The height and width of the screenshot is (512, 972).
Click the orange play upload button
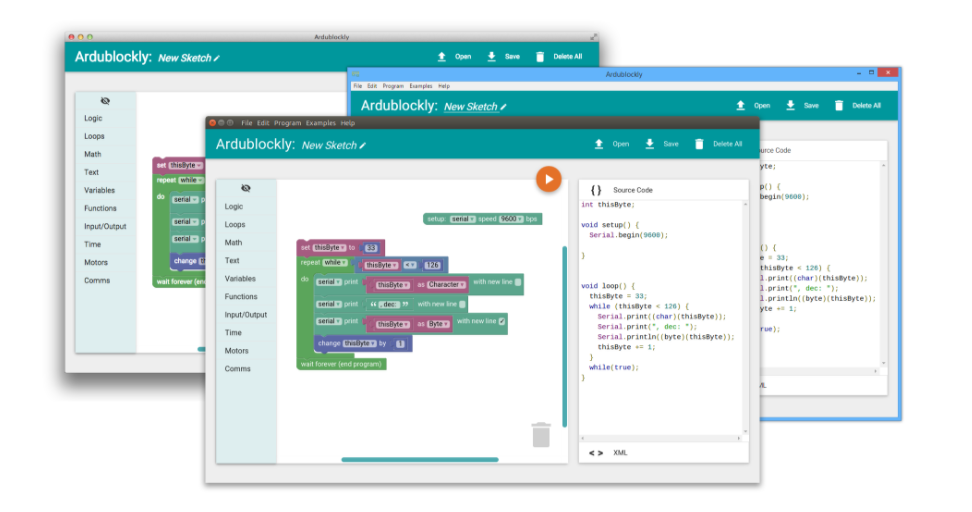pos(549,179)
